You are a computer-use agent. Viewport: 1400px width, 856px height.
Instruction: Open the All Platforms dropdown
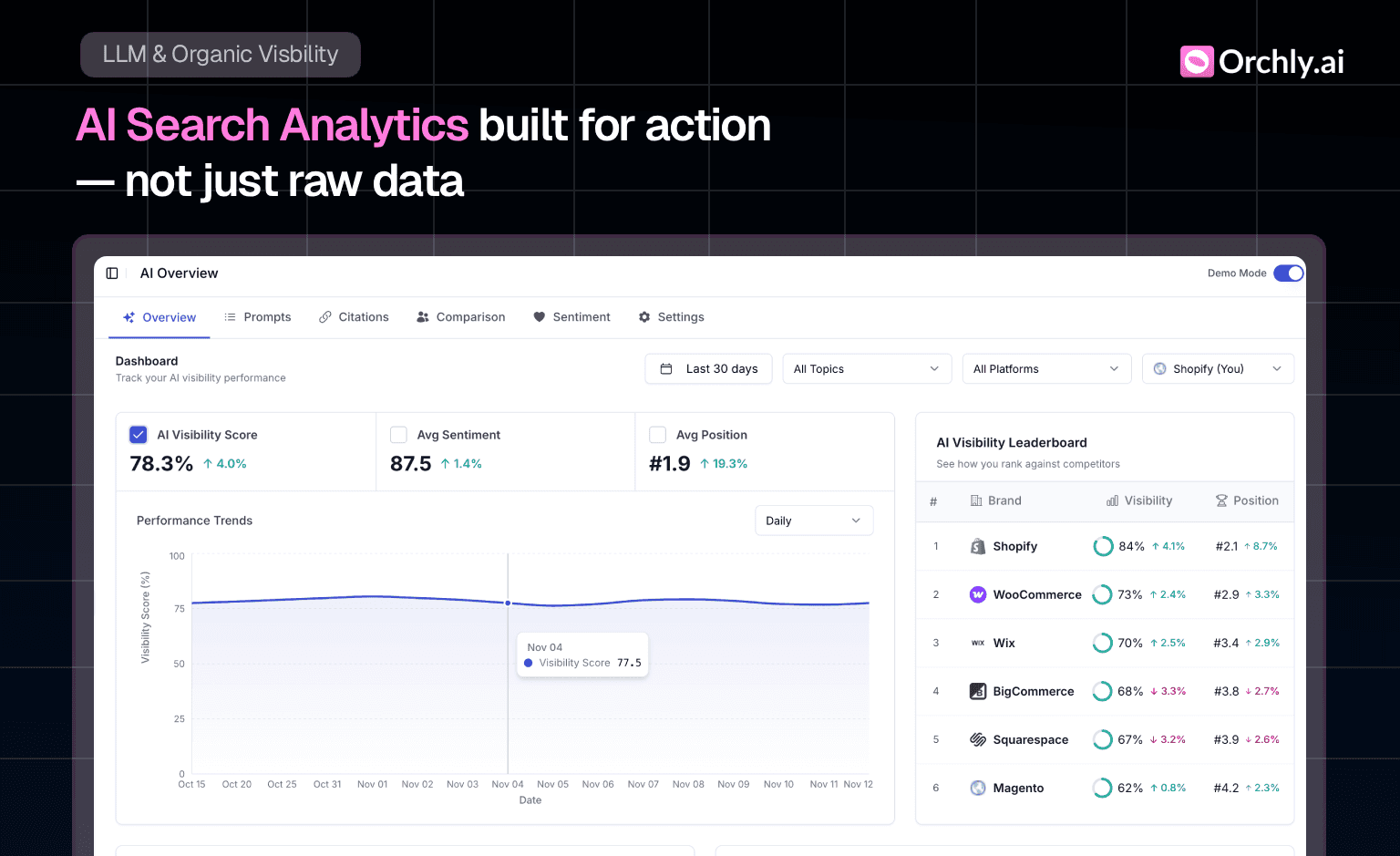point(1046,368)
